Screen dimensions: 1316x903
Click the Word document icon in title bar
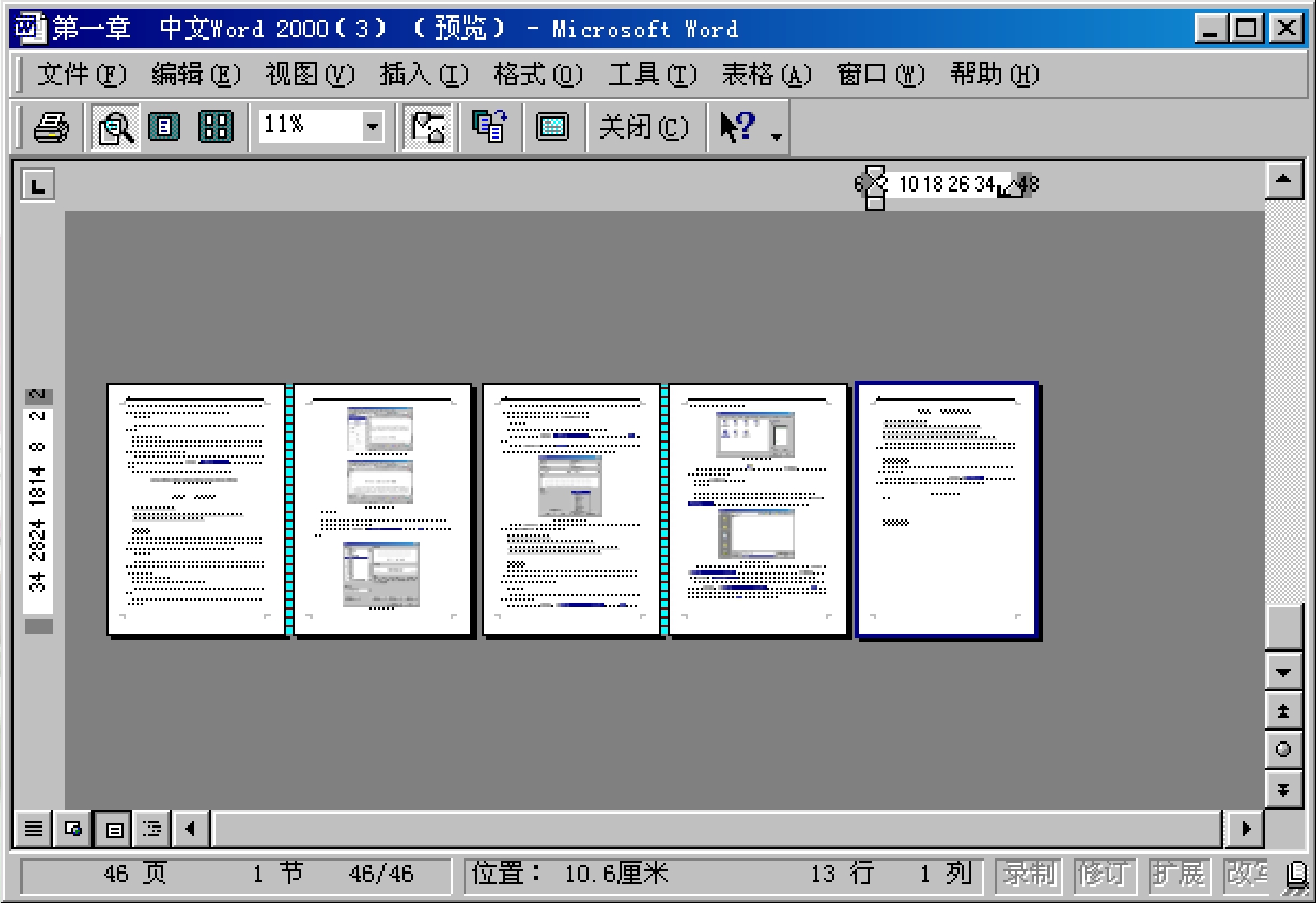[x=29, y=29]
